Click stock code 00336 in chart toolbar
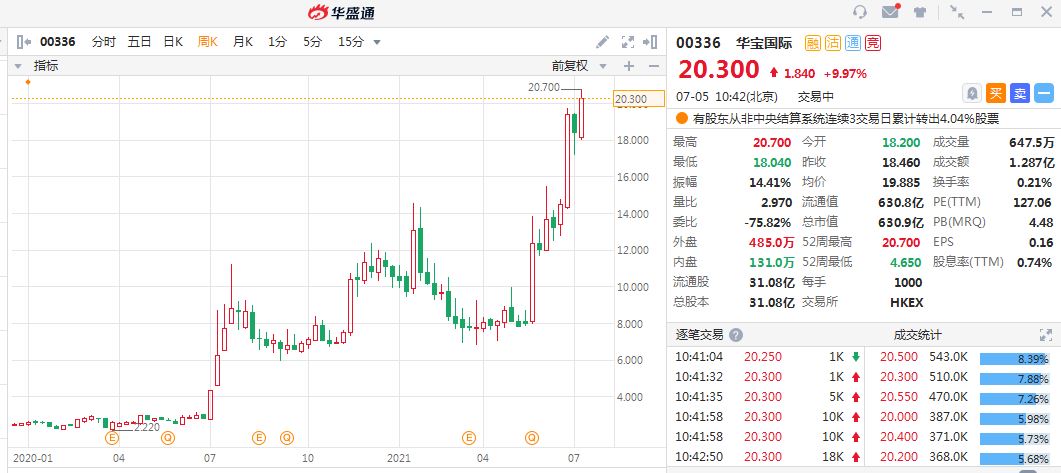The width and height of the screenshot is (1061, 473). click(x=58, y=42)
